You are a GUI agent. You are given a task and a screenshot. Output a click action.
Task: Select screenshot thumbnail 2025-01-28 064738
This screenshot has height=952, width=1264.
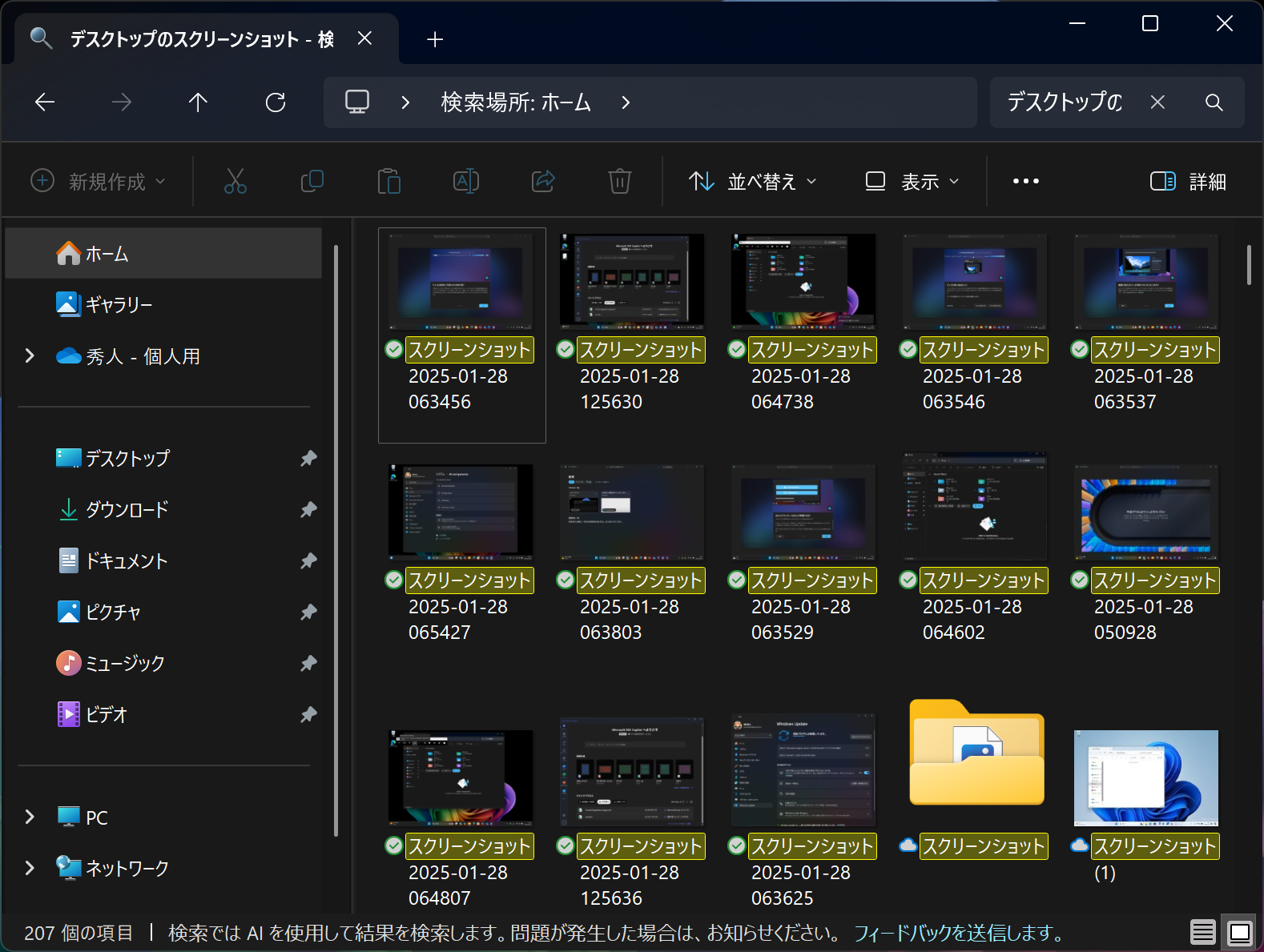[803, 281]
